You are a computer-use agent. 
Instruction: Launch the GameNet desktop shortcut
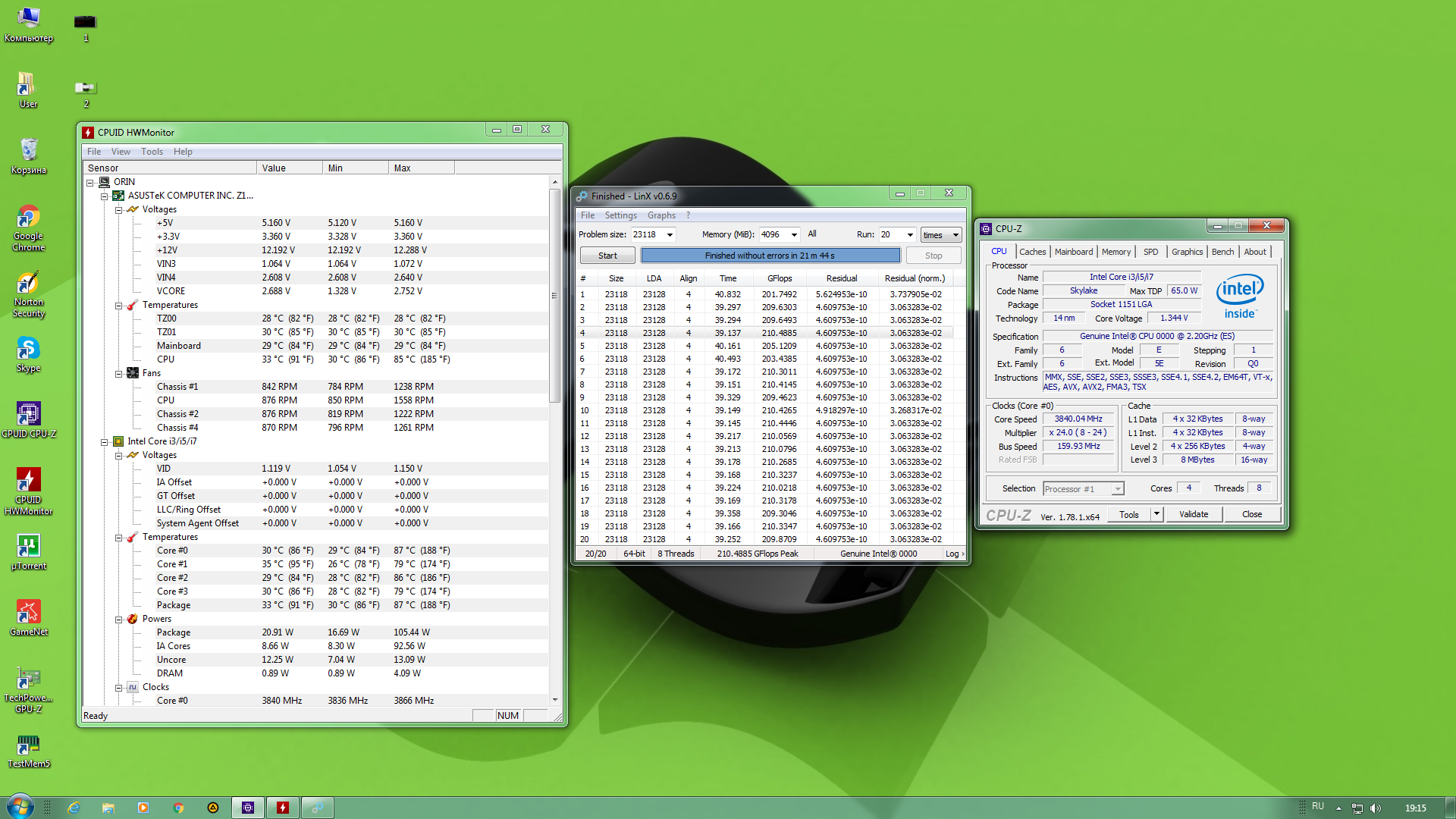pyautogui.click(x=28, y=613)
